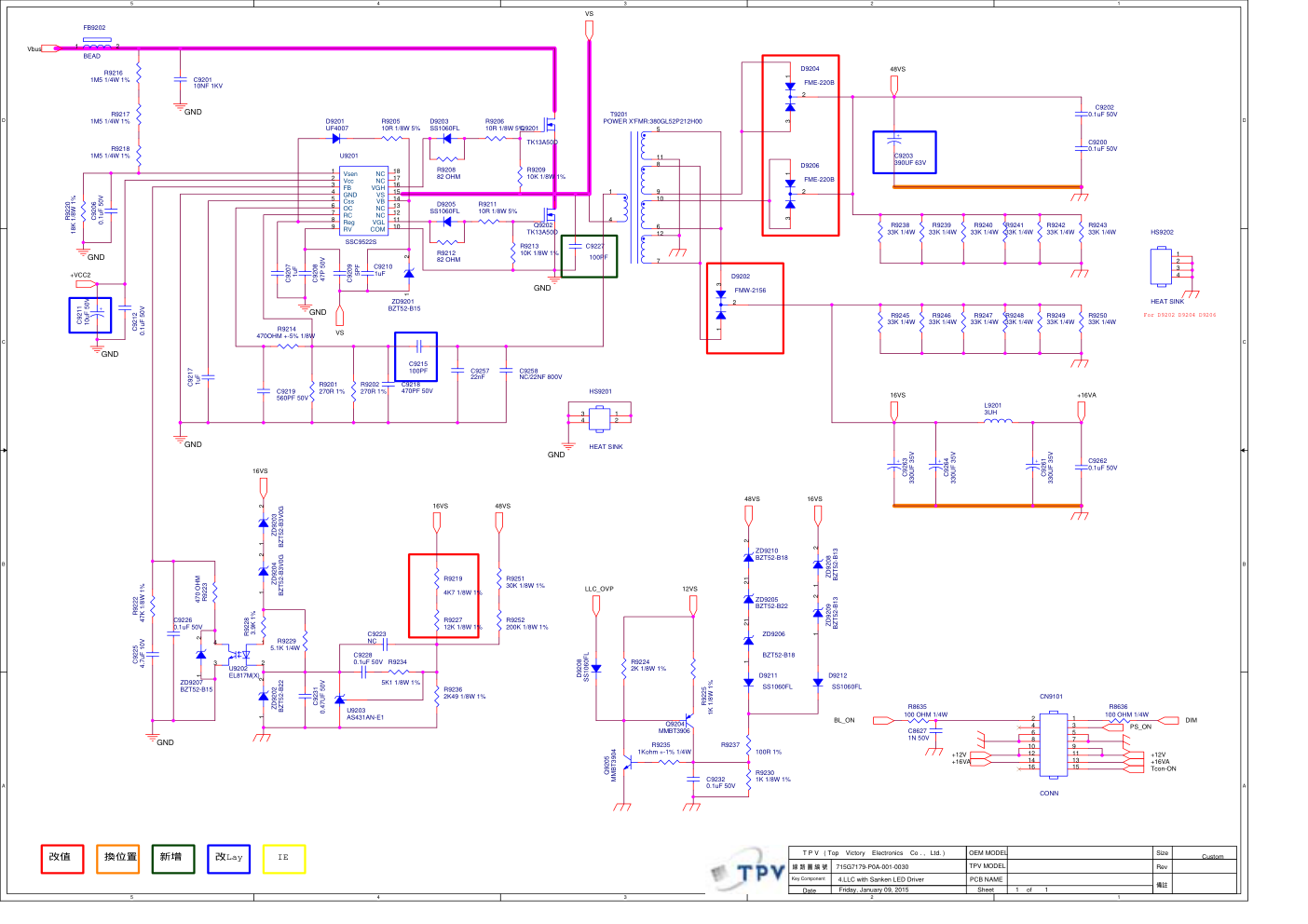Click the DIM port symbol
1308x924 pixels.
point(1169,720)
